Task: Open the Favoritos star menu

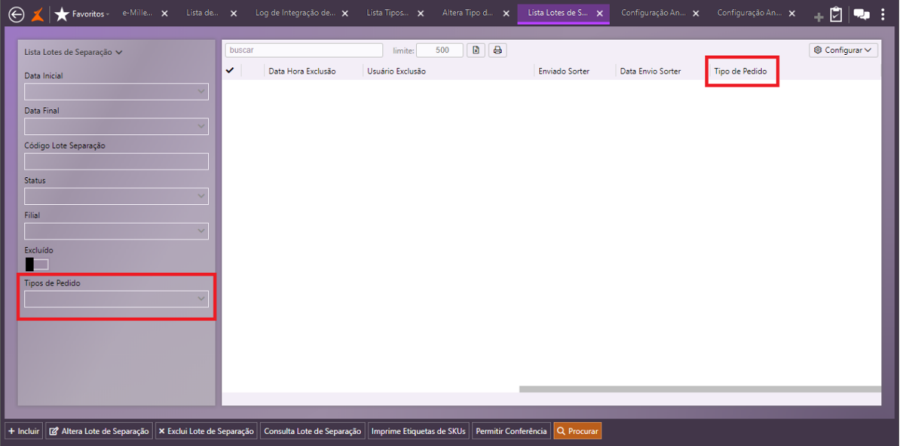Action: point(82,14)
